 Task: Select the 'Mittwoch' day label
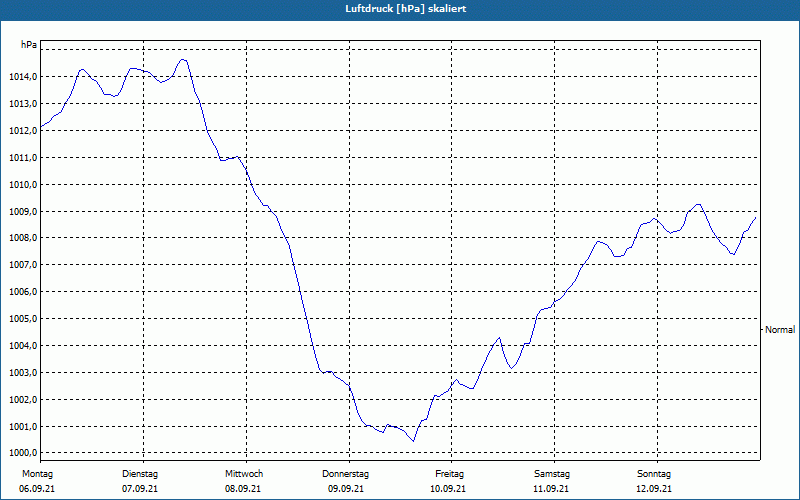pyautogui.click(x=244, y=474)
